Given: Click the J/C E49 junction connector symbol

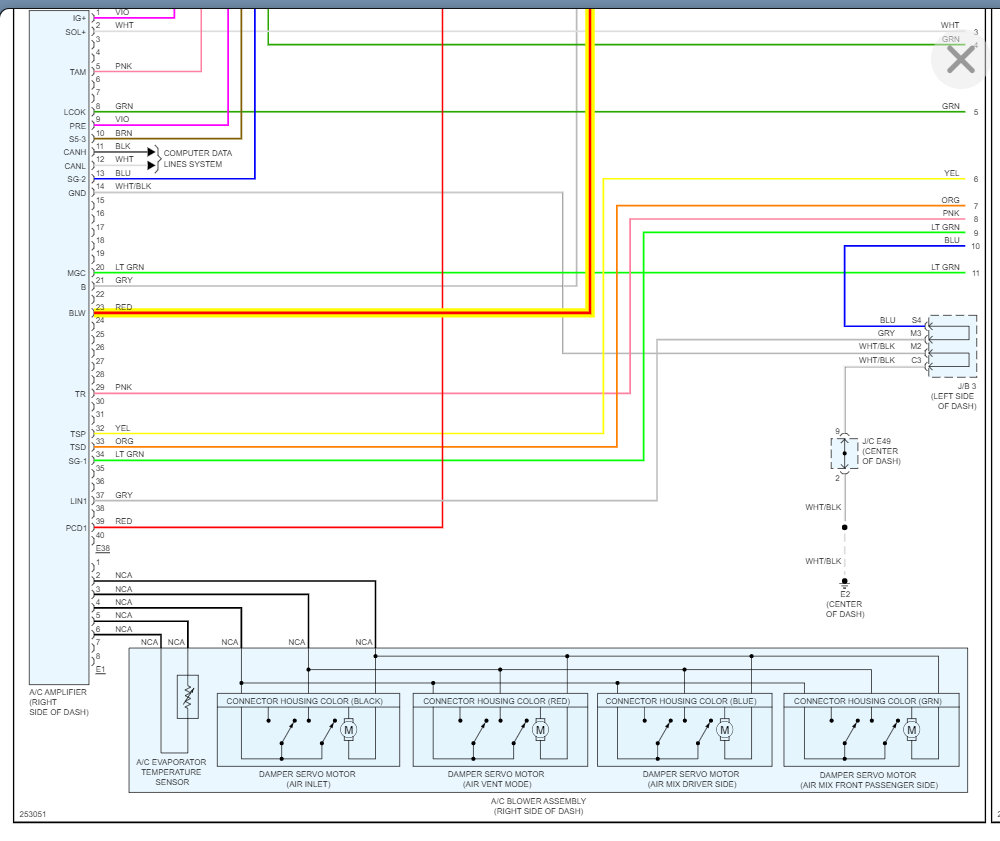Looking at the screenshot, I should point(844,454).
